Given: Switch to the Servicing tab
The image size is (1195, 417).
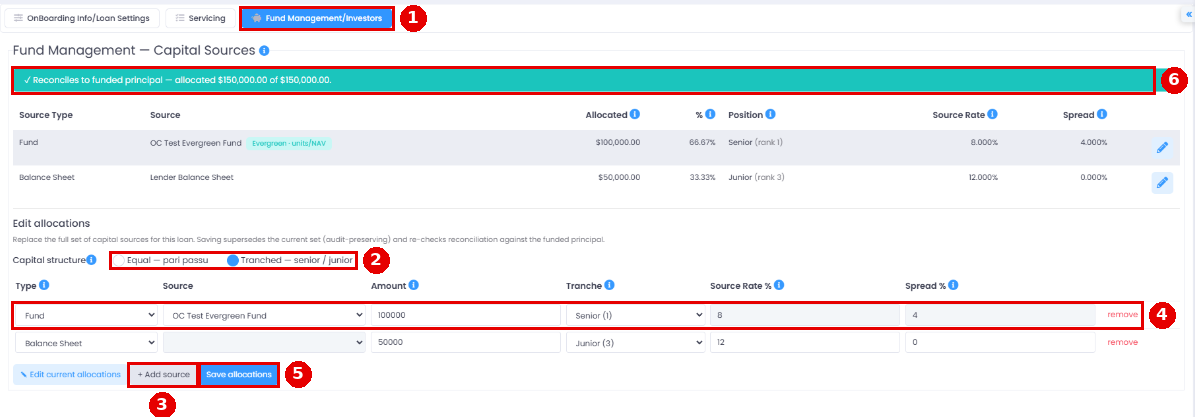Looking at the screenshot, I should (x=201, y=18).
